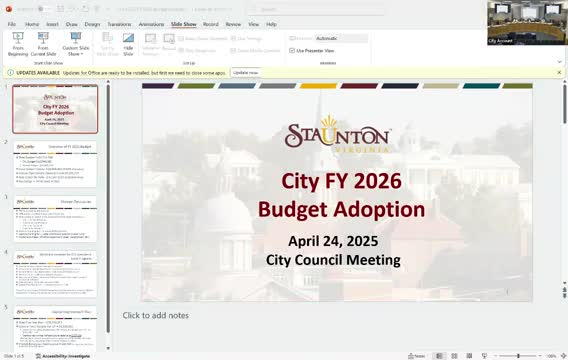This screenshot has width=568, height=360.
Task: Click thumbnail pane vertical scrollbar
Action: point(108,209)
